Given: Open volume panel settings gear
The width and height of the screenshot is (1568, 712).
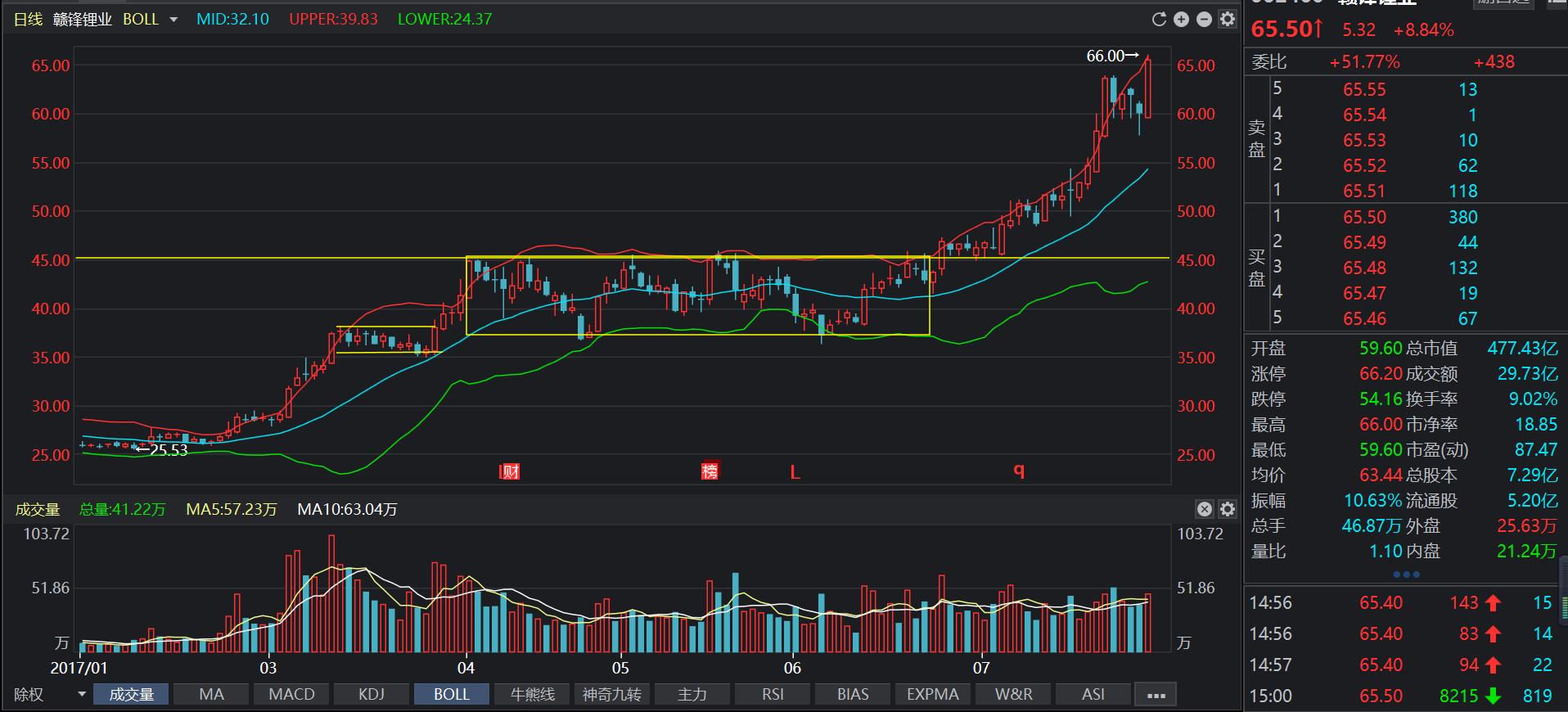Looking at the screenshot, I should click(1227, 509).
